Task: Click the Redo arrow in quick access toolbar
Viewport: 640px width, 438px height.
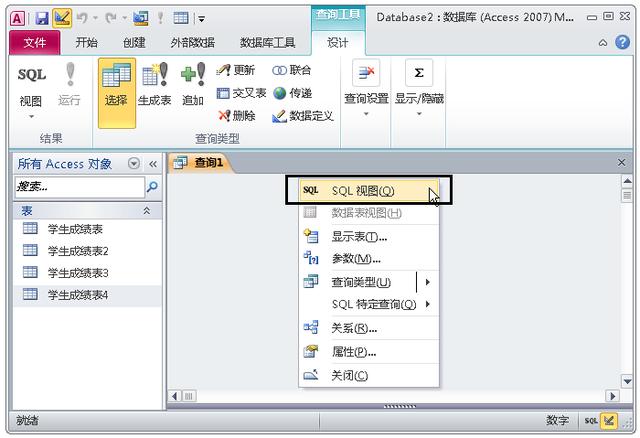Action: coord(111,18)
